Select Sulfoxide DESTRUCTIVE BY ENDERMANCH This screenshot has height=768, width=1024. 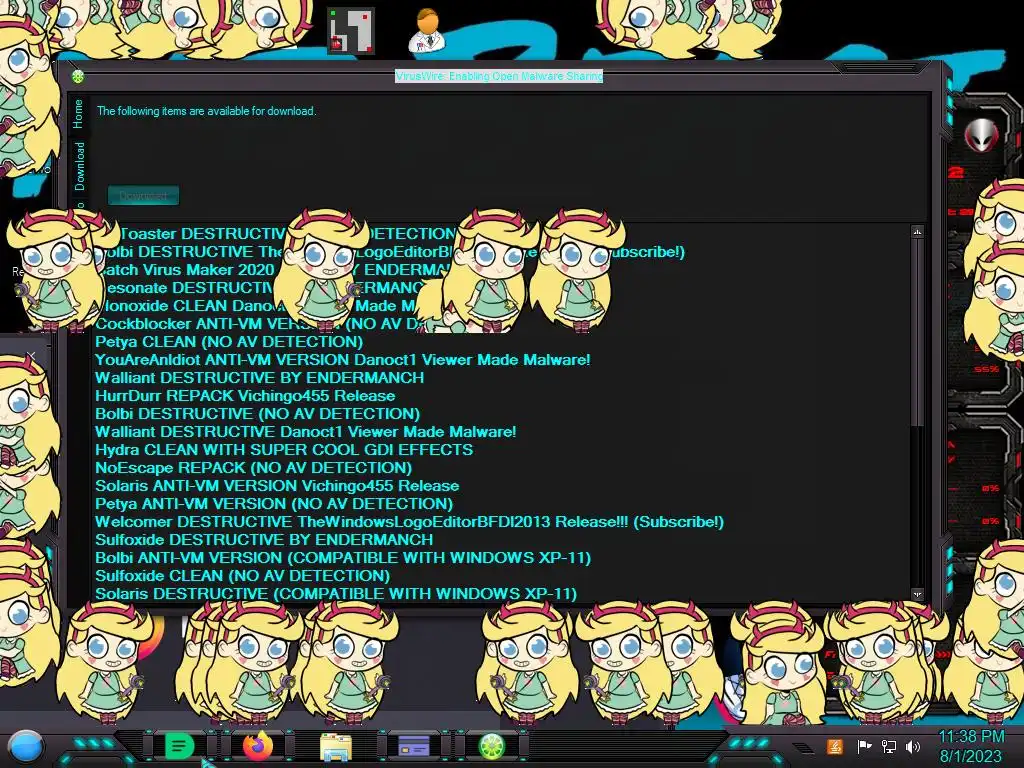264,539
